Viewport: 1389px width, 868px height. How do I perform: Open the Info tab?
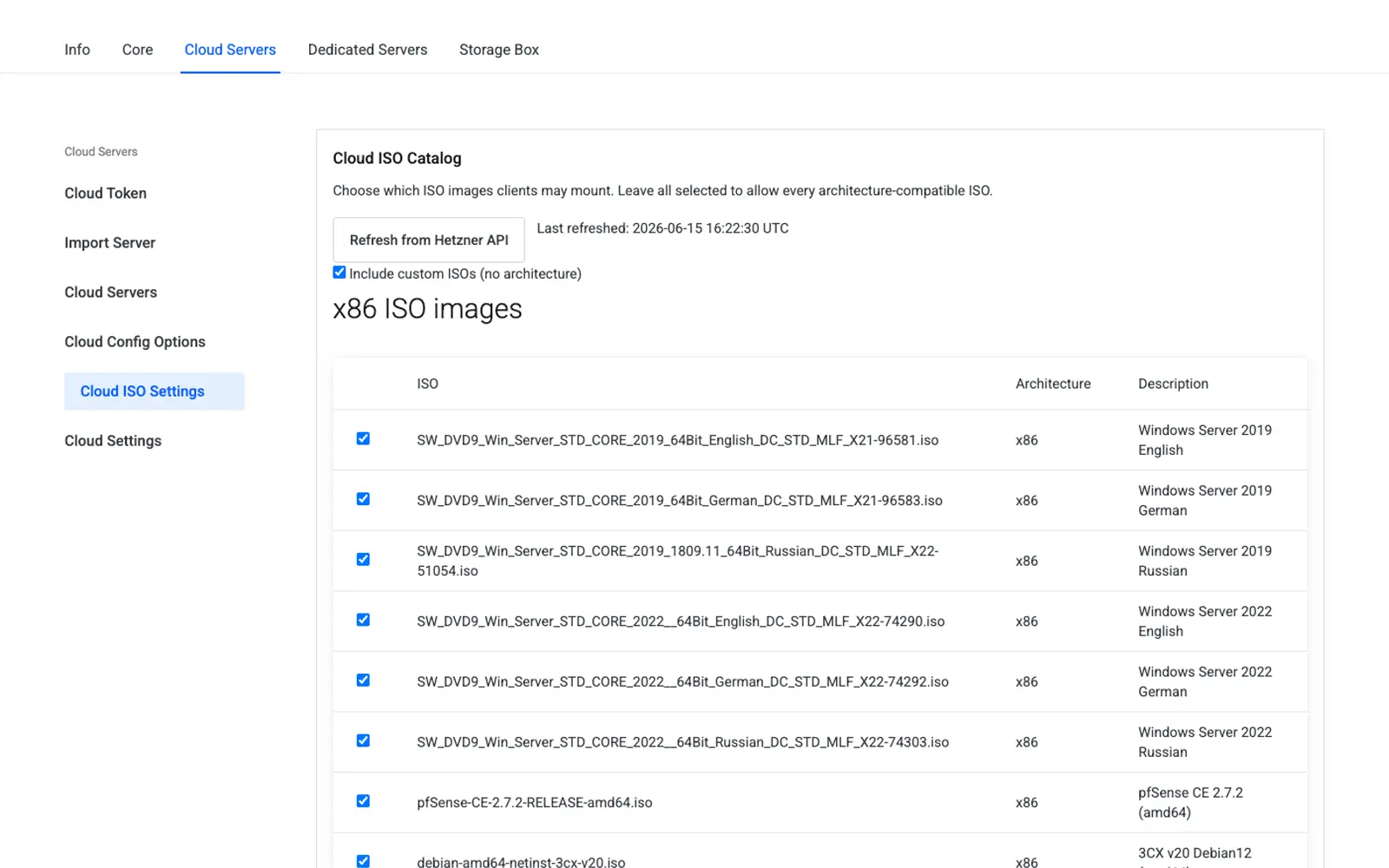coord(77,49)
